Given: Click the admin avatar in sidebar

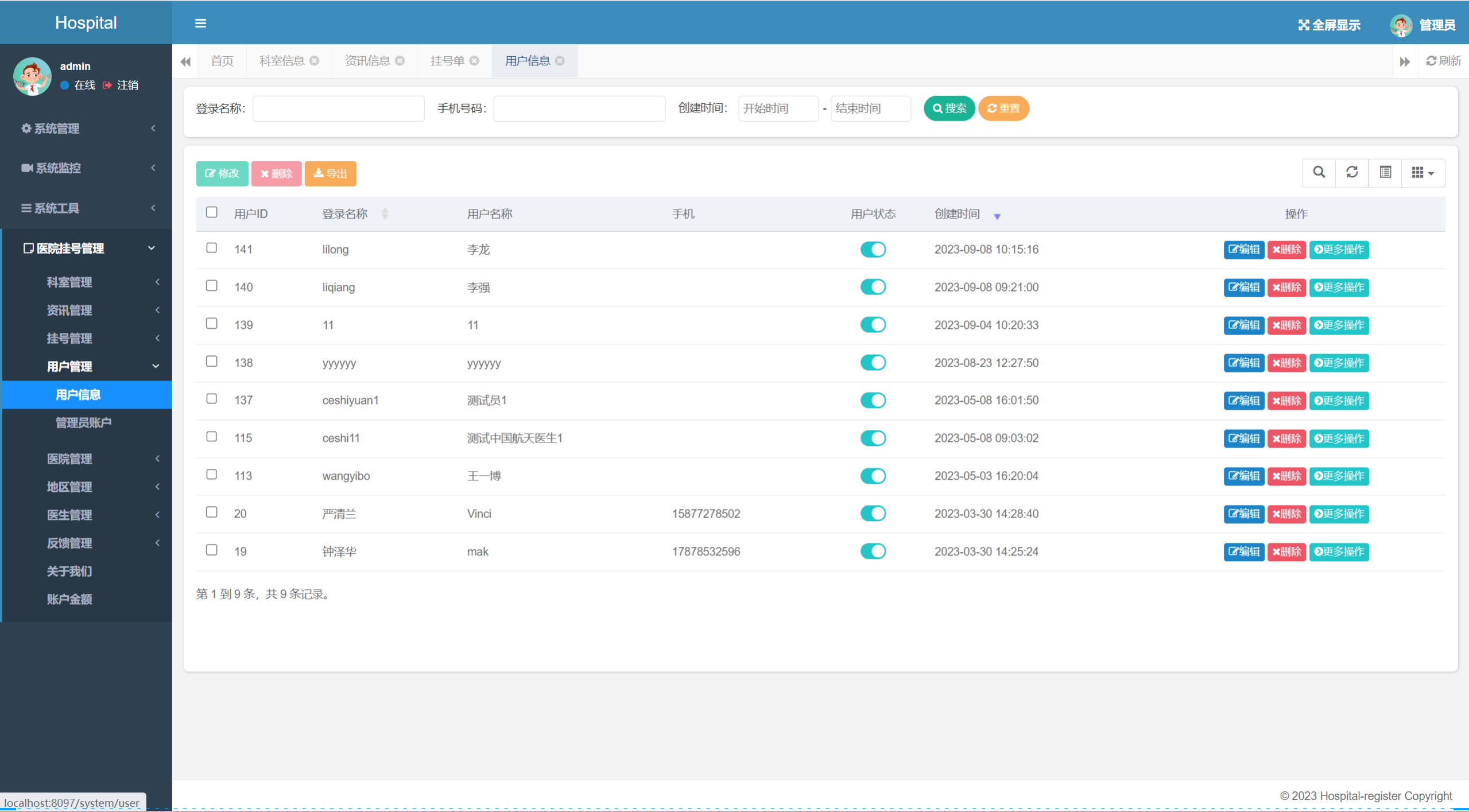Looking at the screenshot, I should (33, 76).
